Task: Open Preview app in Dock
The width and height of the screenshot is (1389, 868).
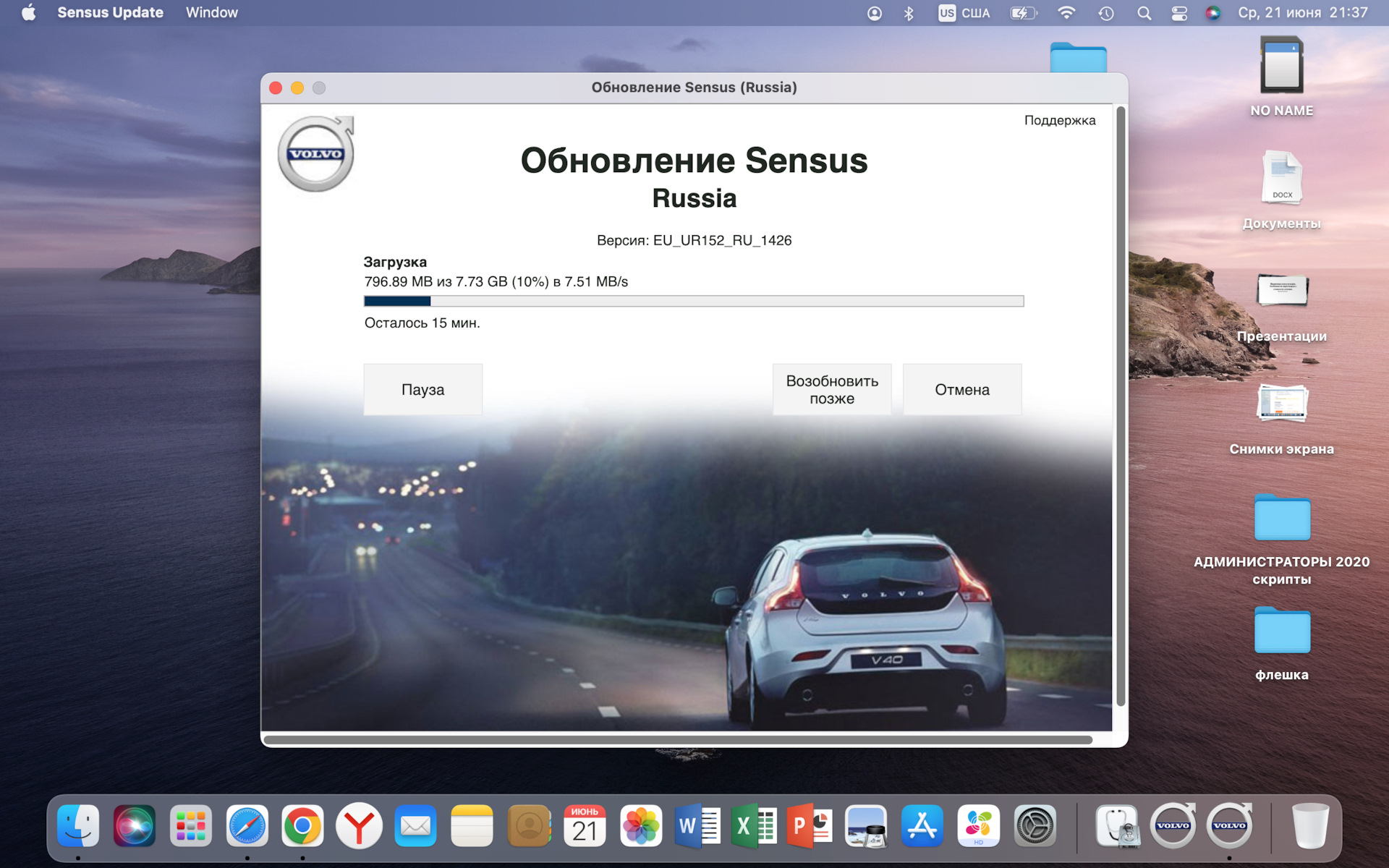Action: click(866, 825)
